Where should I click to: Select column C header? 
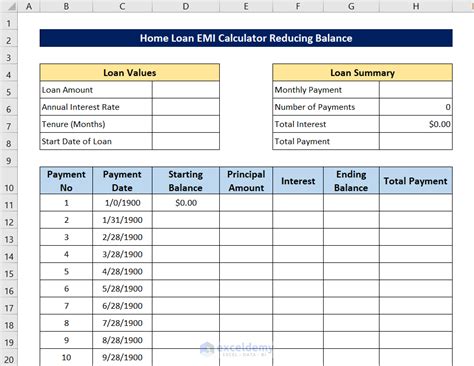[122, 6]
